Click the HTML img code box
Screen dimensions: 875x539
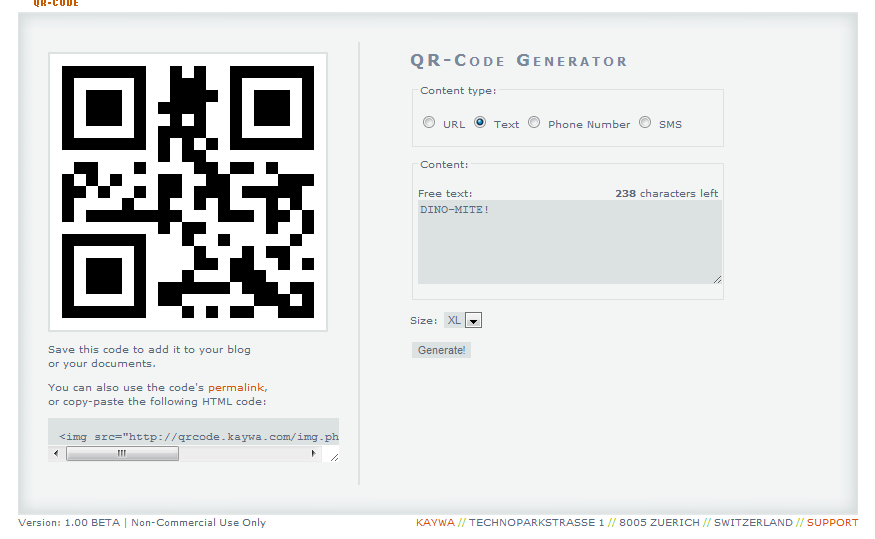(193, 433)
